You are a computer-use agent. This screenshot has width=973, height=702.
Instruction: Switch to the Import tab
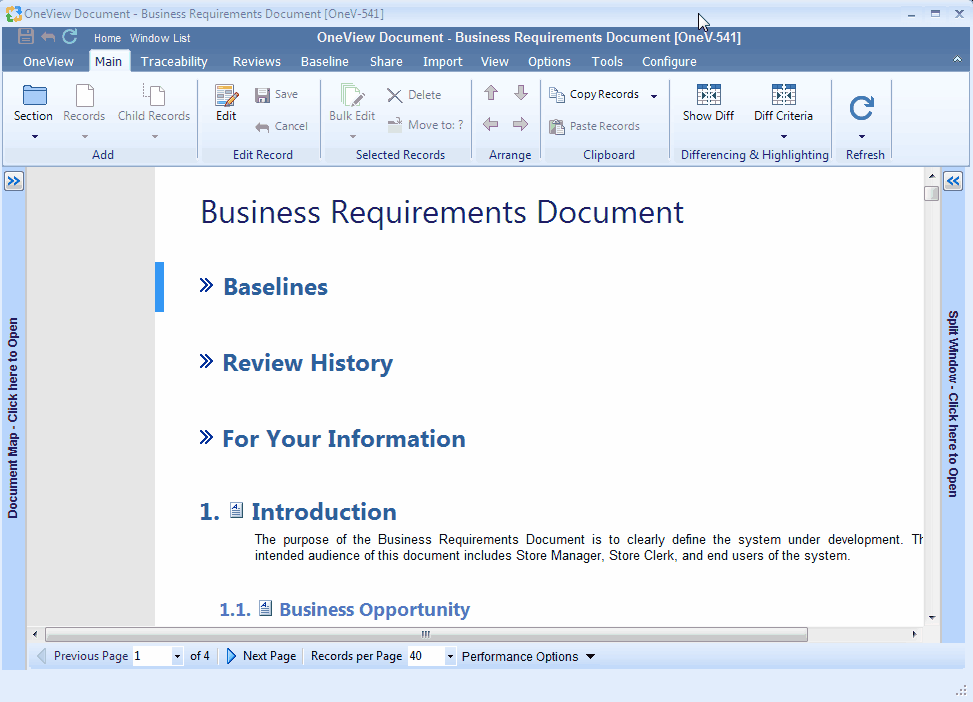coord(442,61)
